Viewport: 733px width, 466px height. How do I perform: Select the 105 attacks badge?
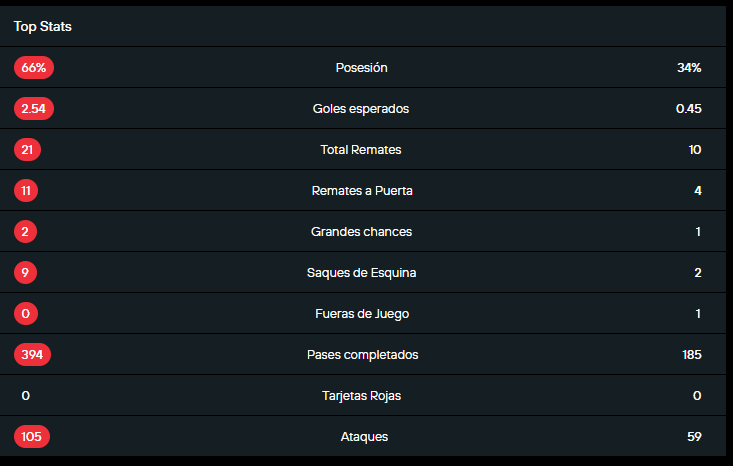point(32,437)
